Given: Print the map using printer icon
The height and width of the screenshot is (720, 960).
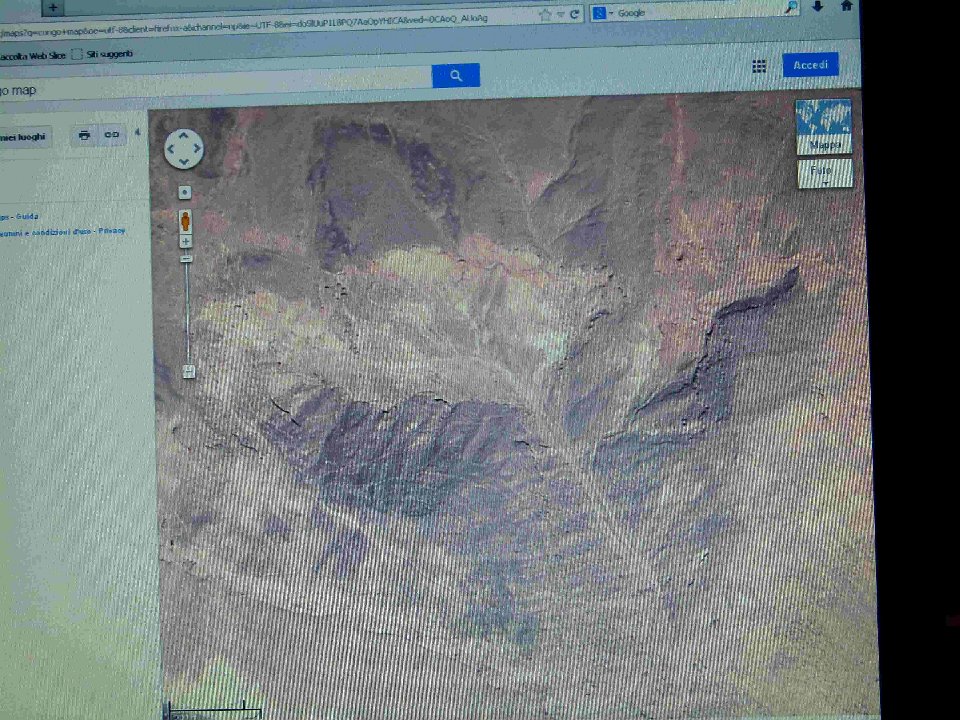Looking at the screenshot, I should click(84, 135).
